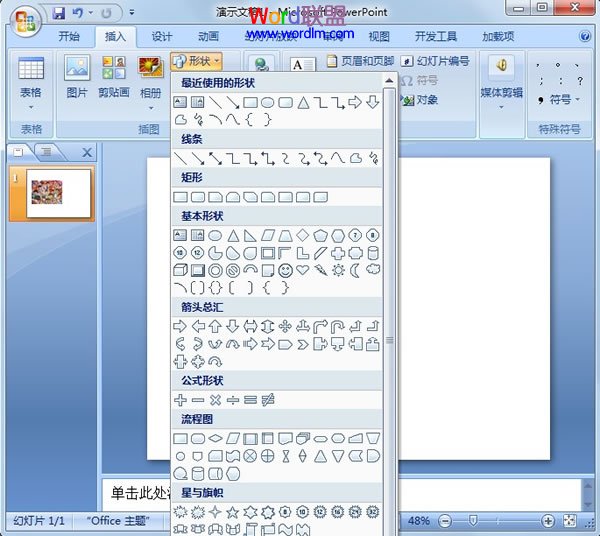Viewport: 600px width, 536px height.
Task: Choose the 5-point star in 星与旗帜
Action: (x=232, y=512)
